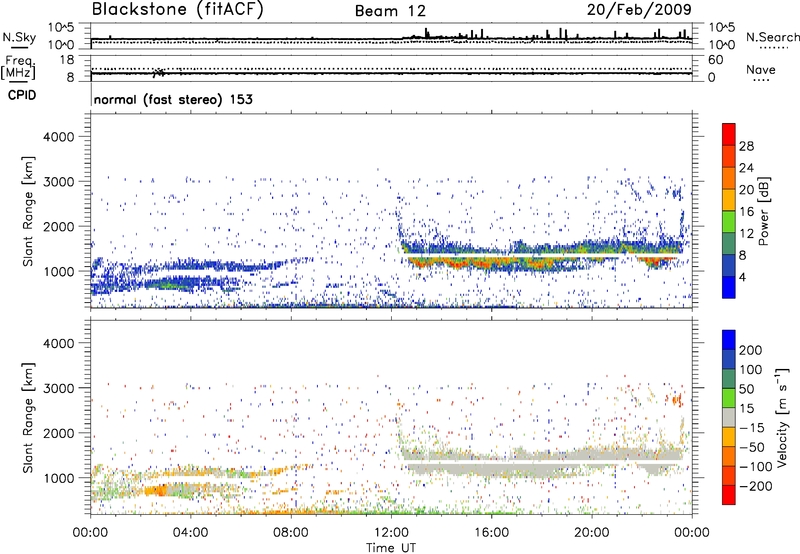This screenshot has height=554, width=800.
Task: Click the "4000" tick of the velocity panel
Action: tap(58, 343)
